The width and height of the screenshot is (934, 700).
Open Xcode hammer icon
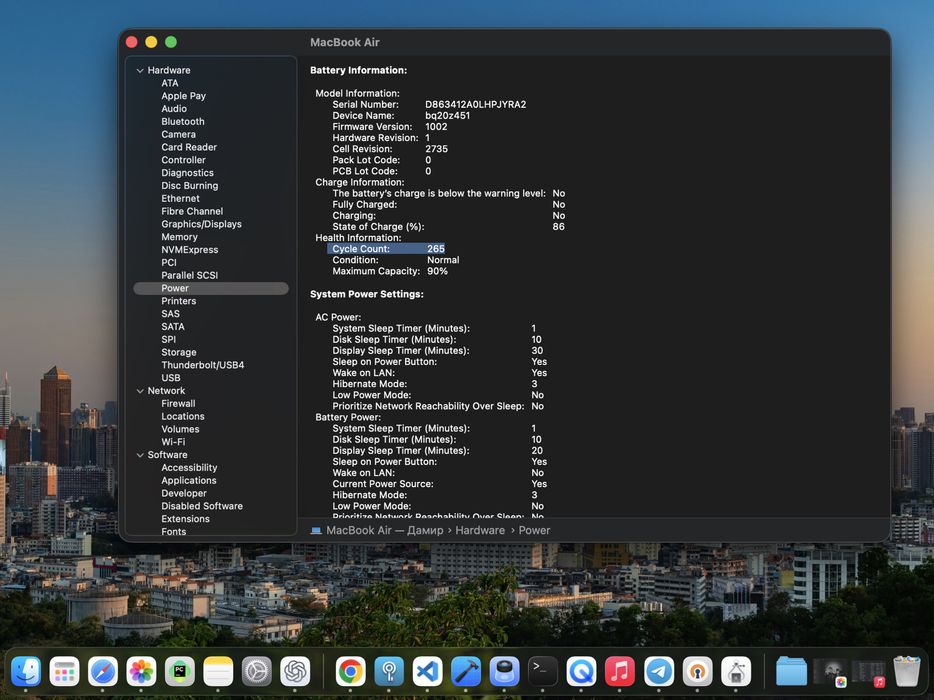click(466, 671)
